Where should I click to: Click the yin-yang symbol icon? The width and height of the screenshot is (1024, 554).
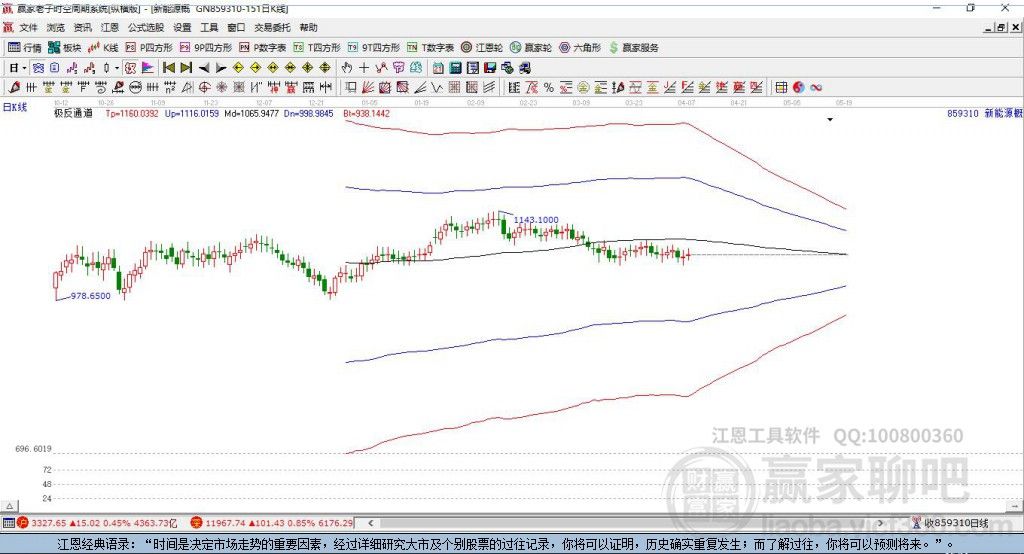click(799, 87)
